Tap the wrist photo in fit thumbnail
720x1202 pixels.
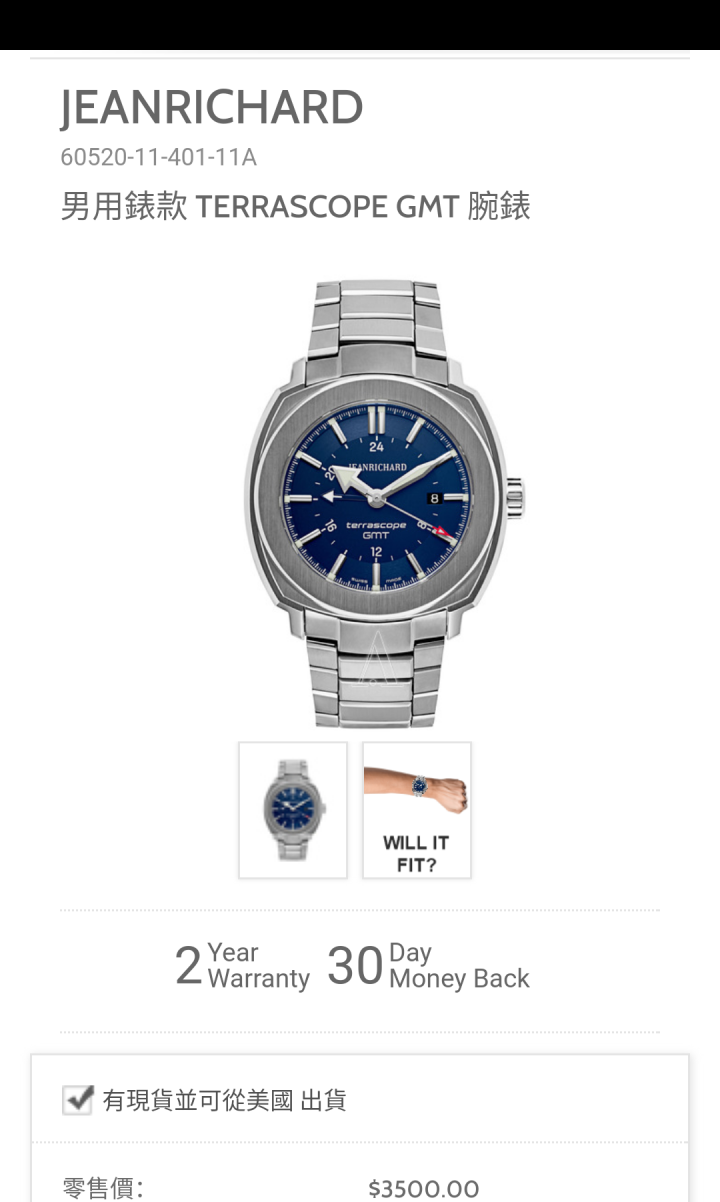[x=416, y=789]
